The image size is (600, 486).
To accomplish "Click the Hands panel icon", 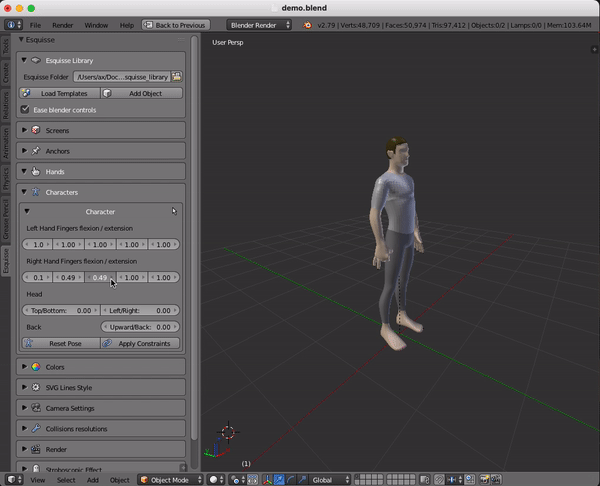I will (x=36, y=171).
